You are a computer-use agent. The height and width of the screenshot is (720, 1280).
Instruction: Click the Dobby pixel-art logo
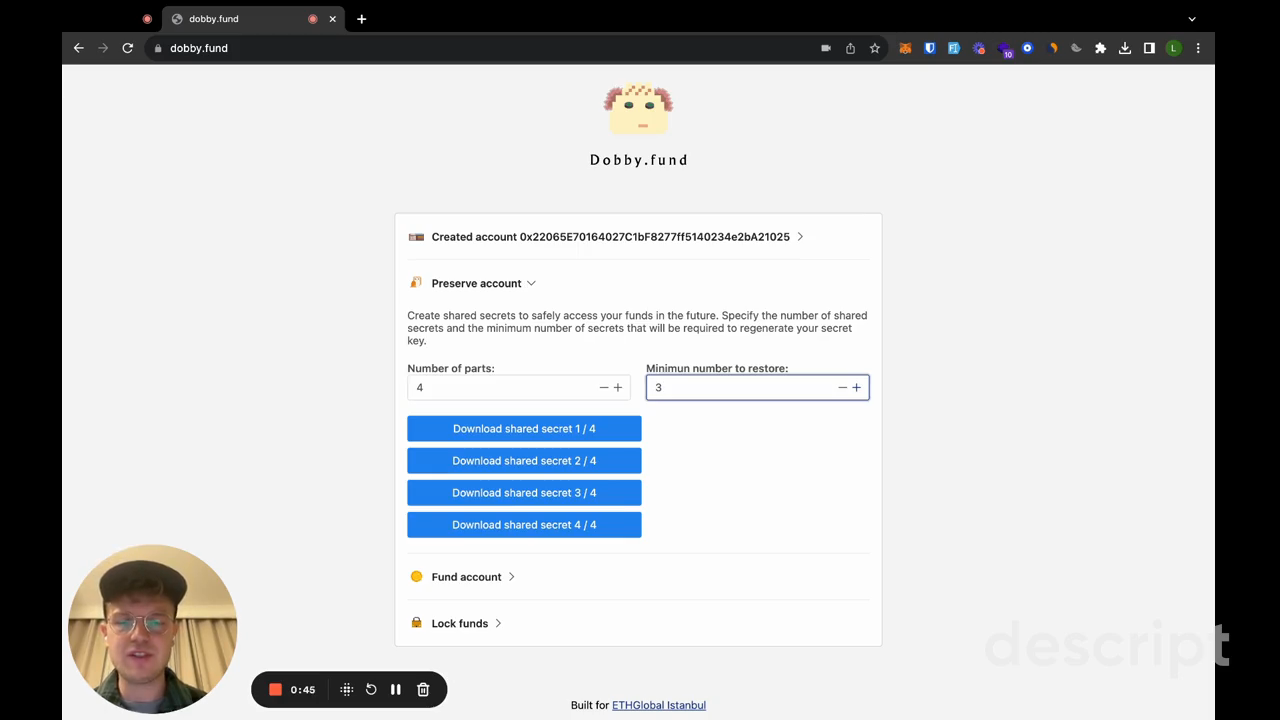(x=638, y=108)
